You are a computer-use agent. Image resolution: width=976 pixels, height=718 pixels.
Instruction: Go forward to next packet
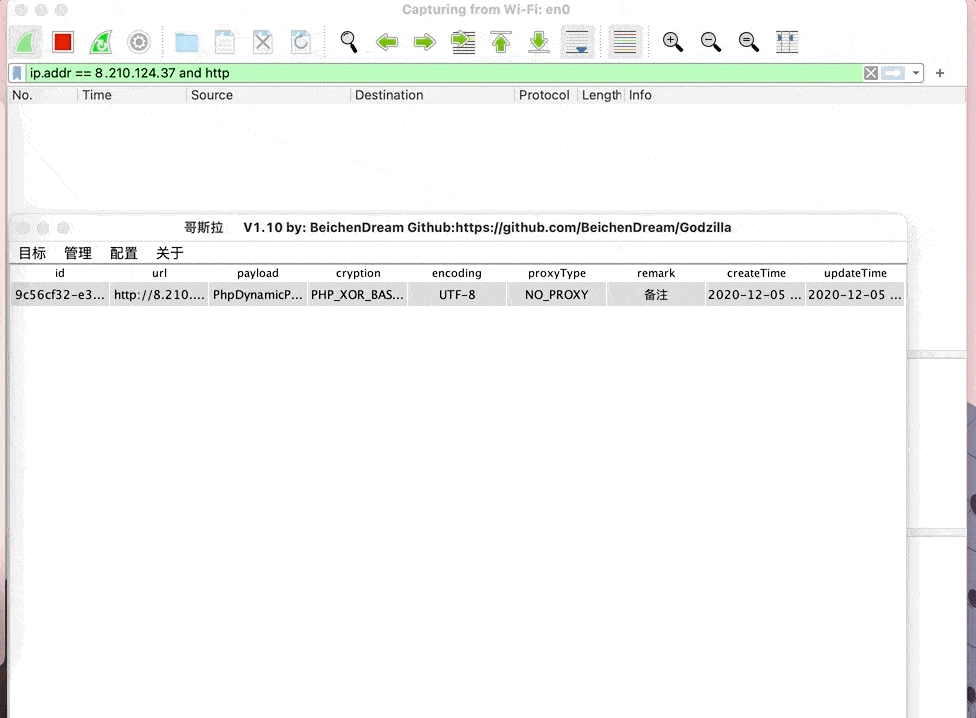pyautogui.click(x=425, y=42)
